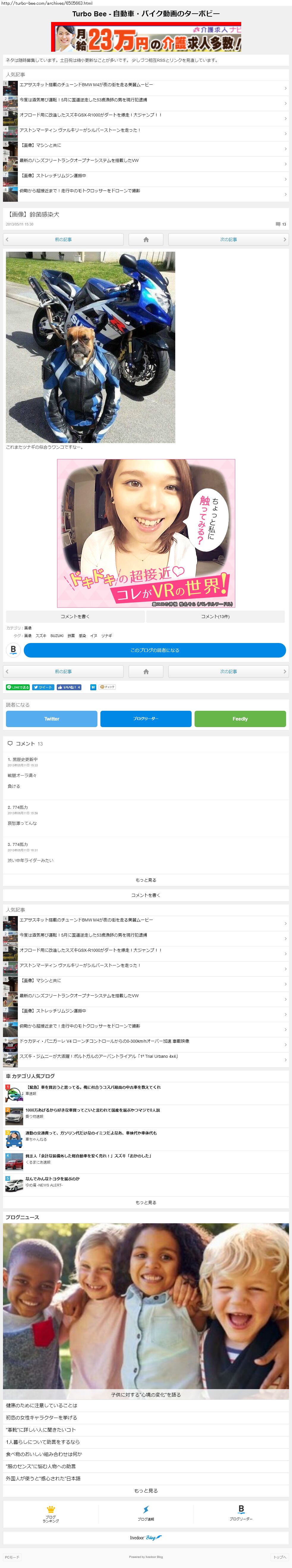This screenshot has height=1568, width=292.
Task: Click もっと見る below the comments
Action: (146, 880)
